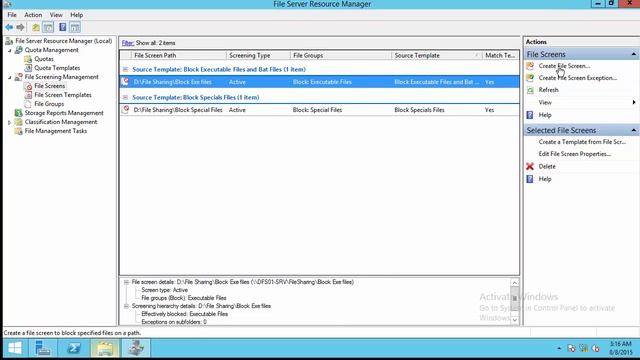Select File Management Tasks node

(56, 131)
